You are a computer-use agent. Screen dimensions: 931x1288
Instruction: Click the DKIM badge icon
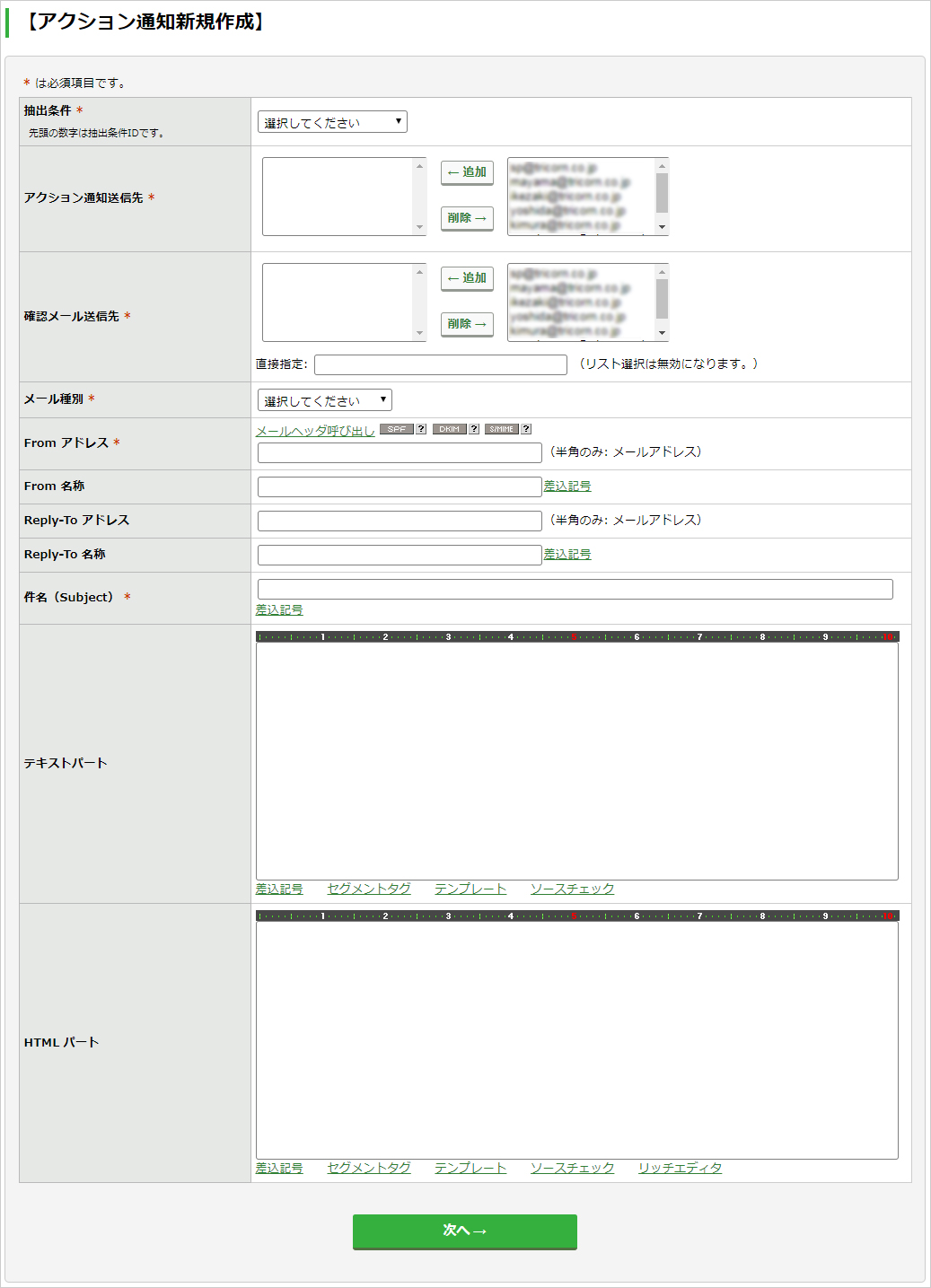click(x=450, y=429)
